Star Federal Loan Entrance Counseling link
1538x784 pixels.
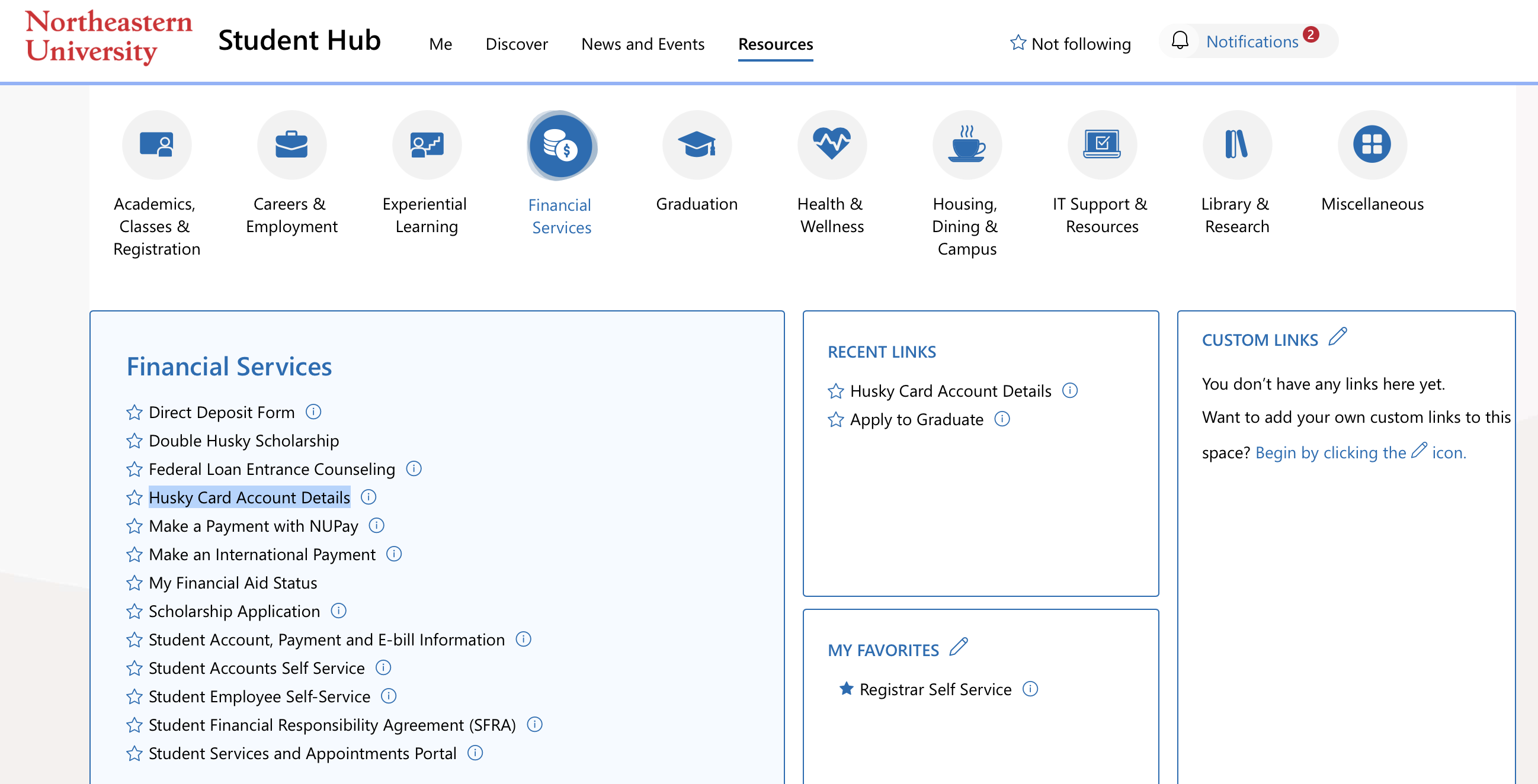tap(134, 469)
